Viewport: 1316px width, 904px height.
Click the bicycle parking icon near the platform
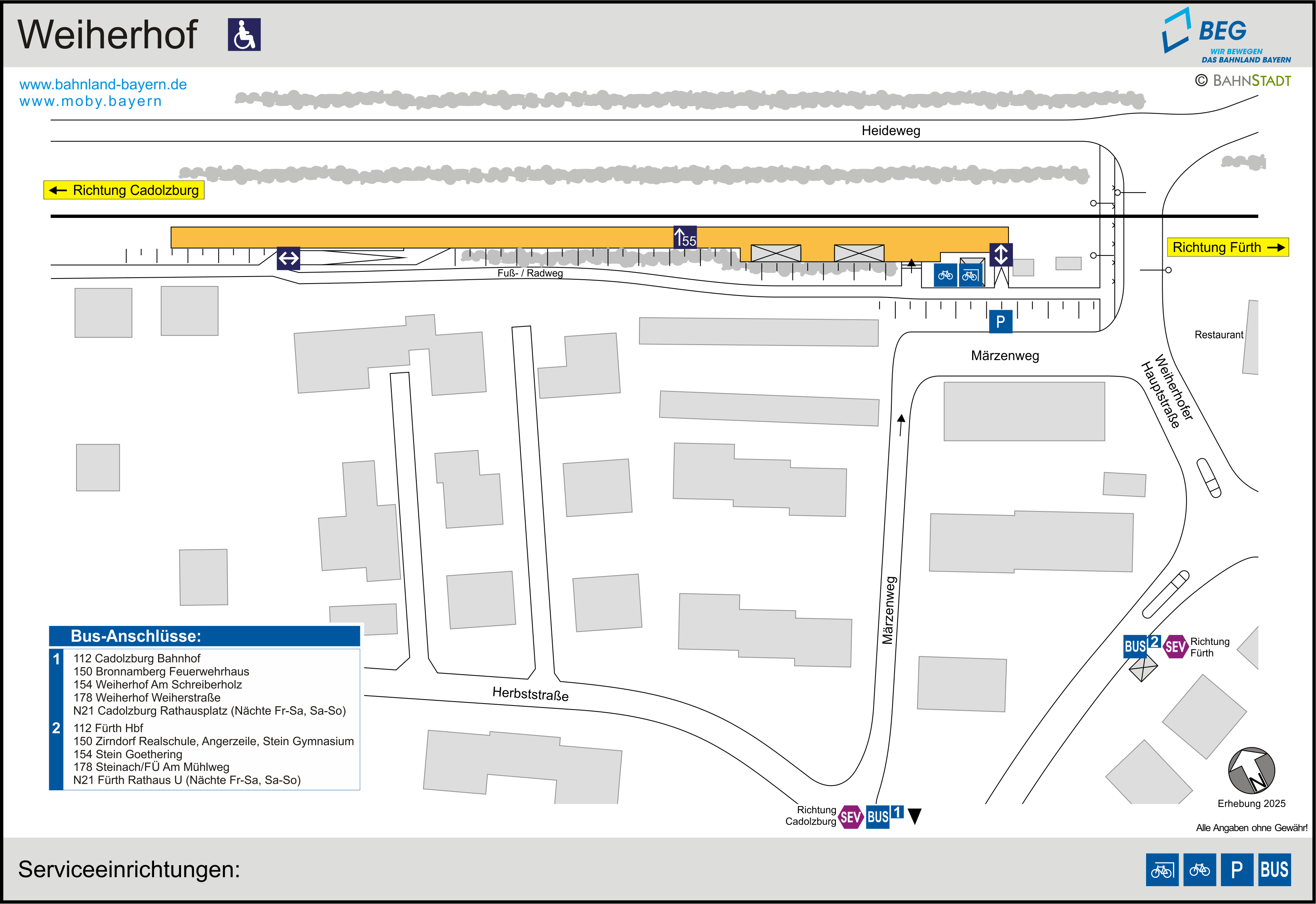click(x=945, y=275)
